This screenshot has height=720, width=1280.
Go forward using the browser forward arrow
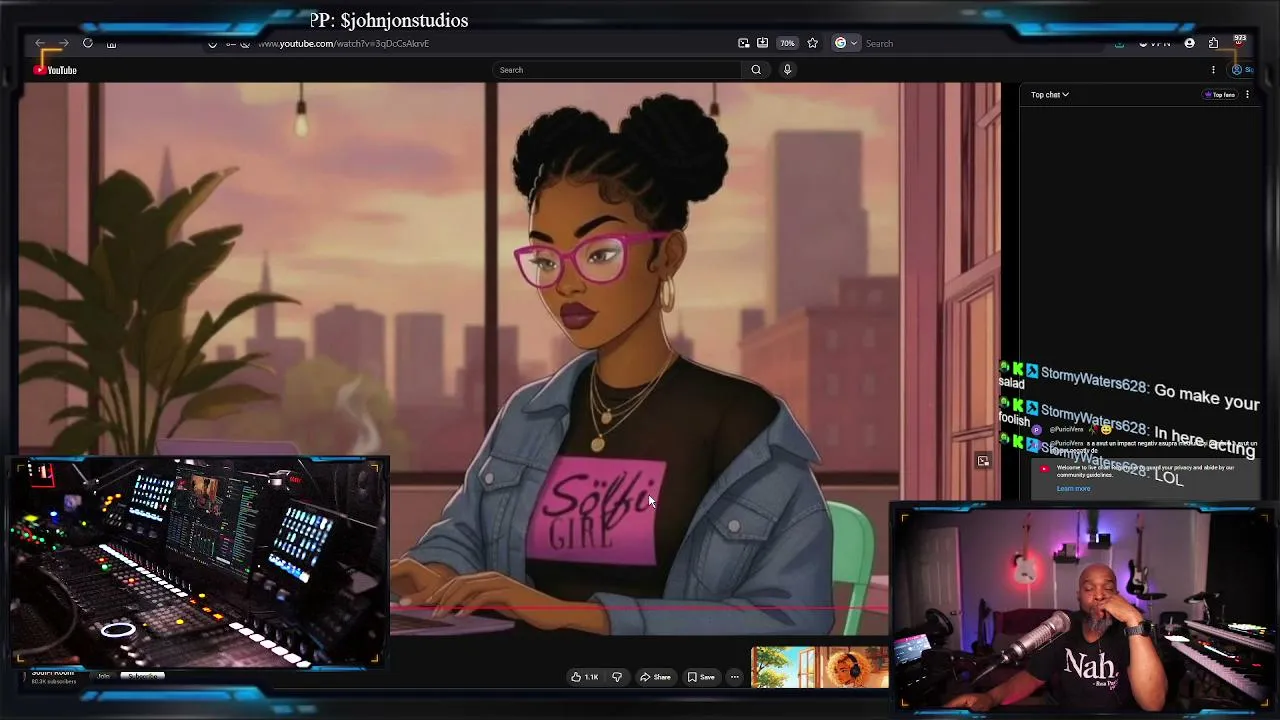click(63, 43)
